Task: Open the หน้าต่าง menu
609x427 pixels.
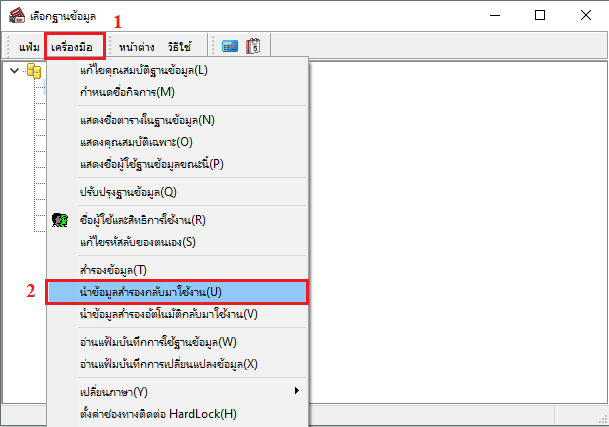Action: tap(136, 46)
